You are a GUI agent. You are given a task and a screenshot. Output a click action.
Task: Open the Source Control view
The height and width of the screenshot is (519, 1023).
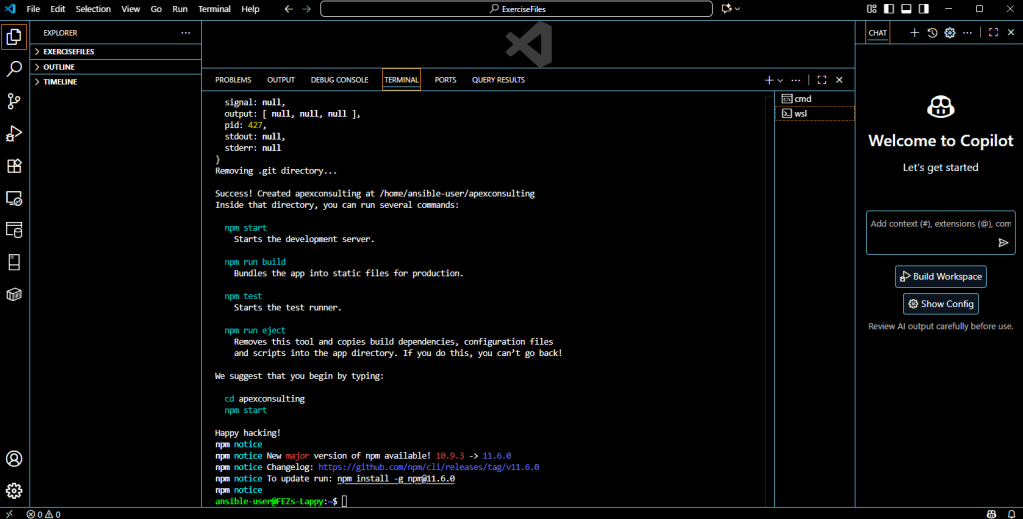pyautogui.click(x=14, y=101)
